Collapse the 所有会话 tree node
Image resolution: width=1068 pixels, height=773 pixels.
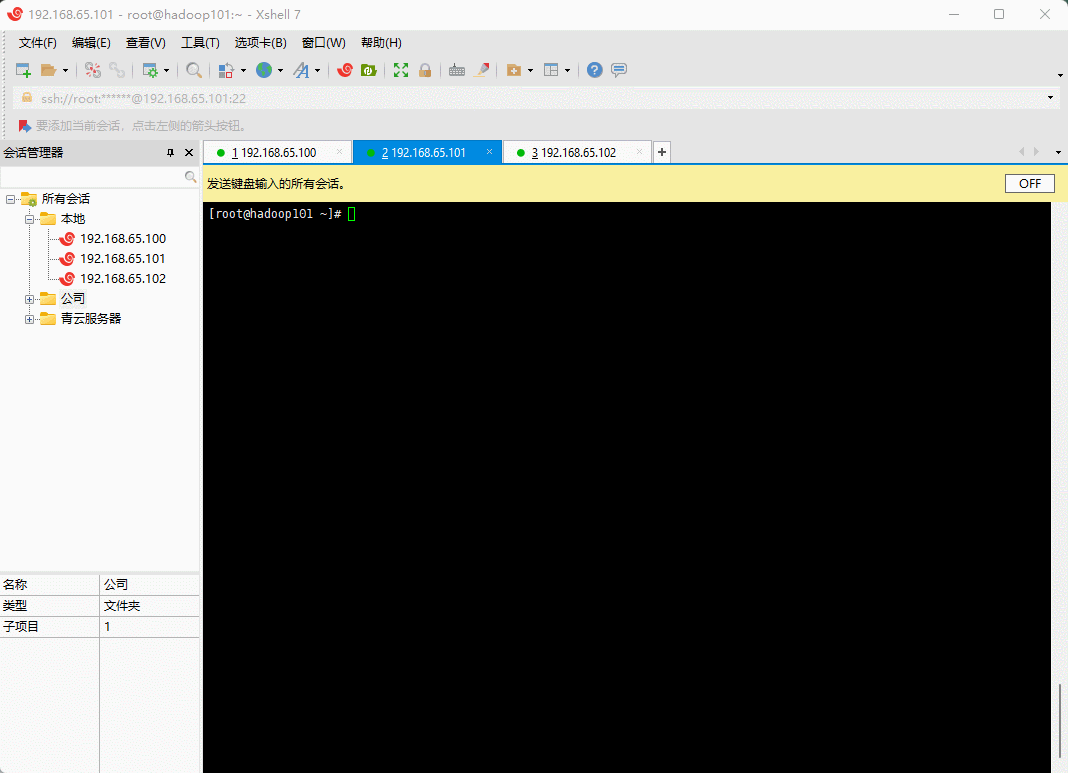(x=10, y=200)
